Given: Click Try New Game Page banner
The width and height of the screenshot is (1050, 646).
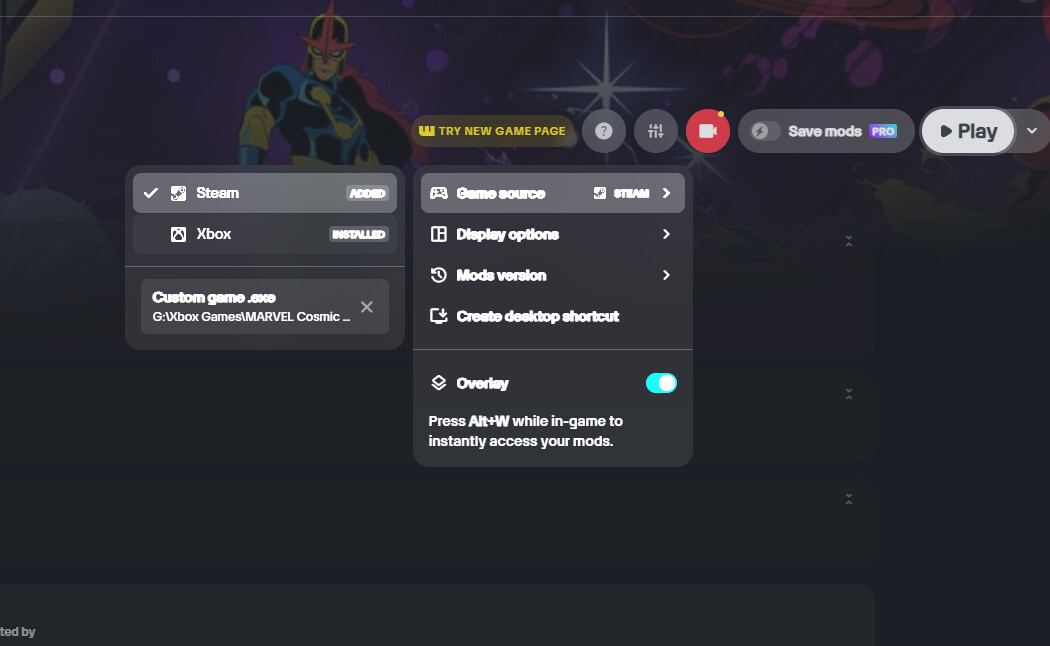Looking at the screenshot, I should [x=492, y=131].
